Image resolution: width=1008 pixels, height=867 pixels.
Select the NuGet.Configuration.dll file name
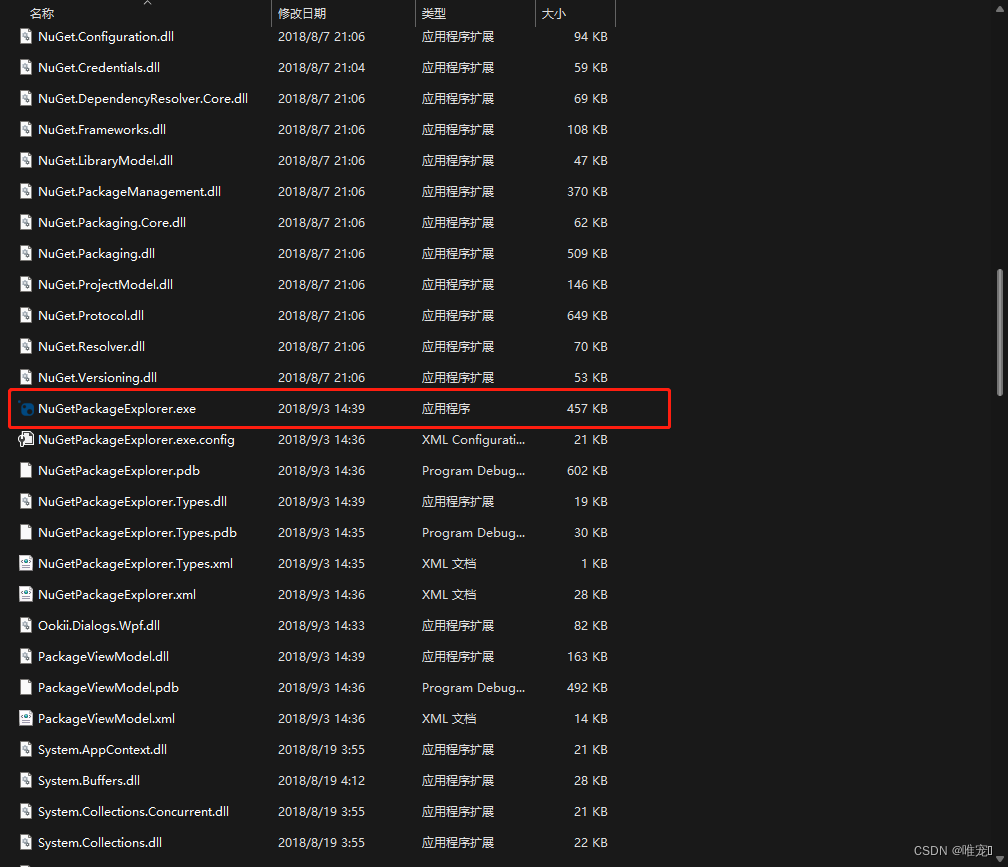(105, 37)
